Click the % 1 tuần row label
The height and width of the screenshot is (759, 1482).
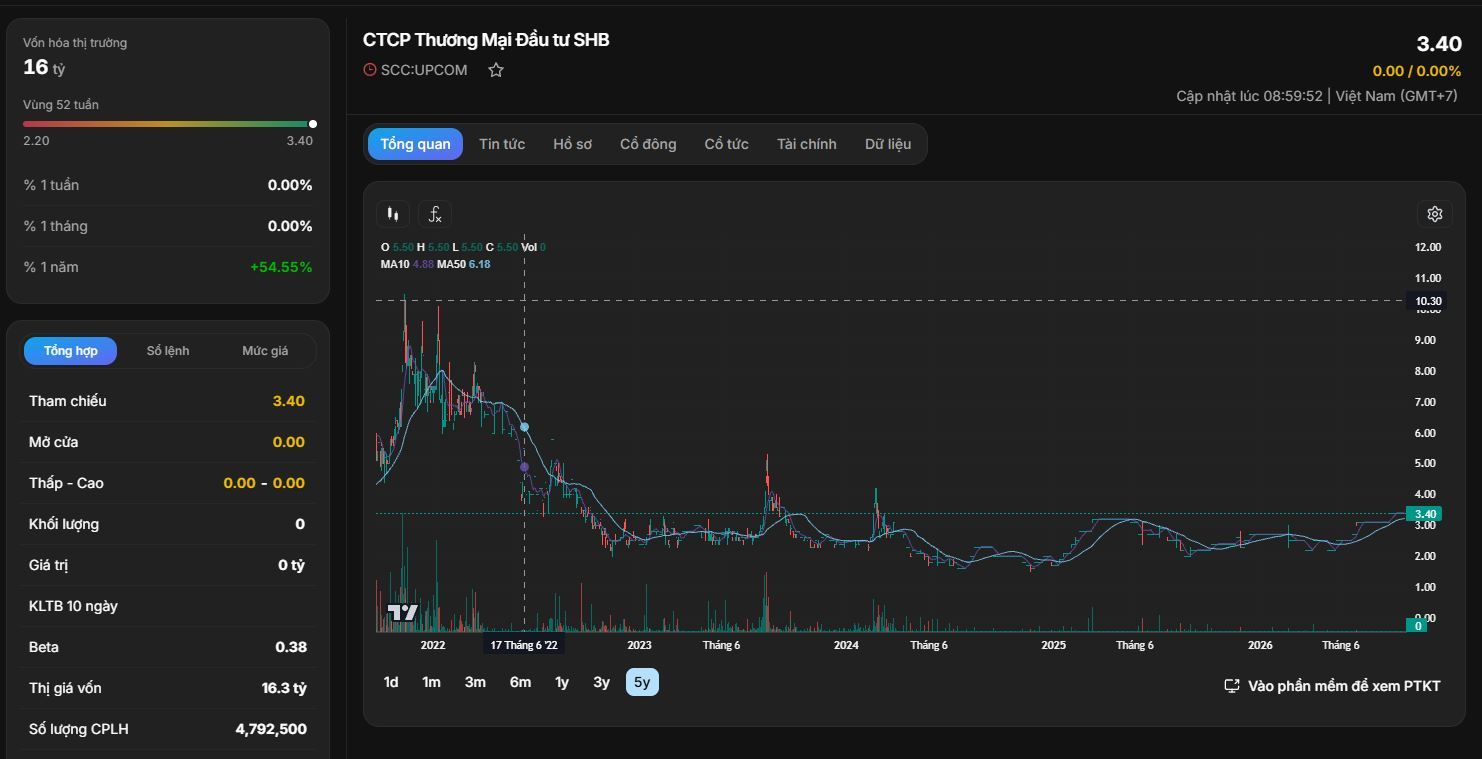51,185
